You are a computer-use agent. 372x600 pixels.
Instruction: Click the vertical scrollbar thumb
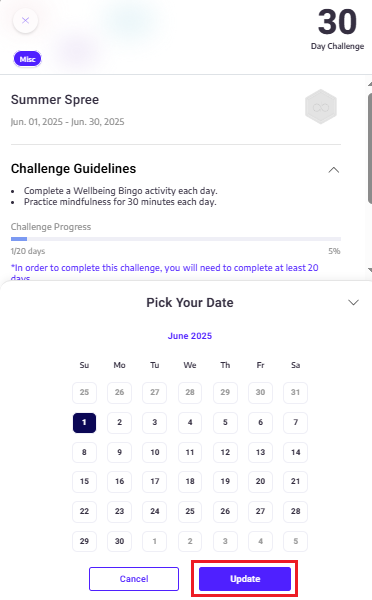[369, 148]
